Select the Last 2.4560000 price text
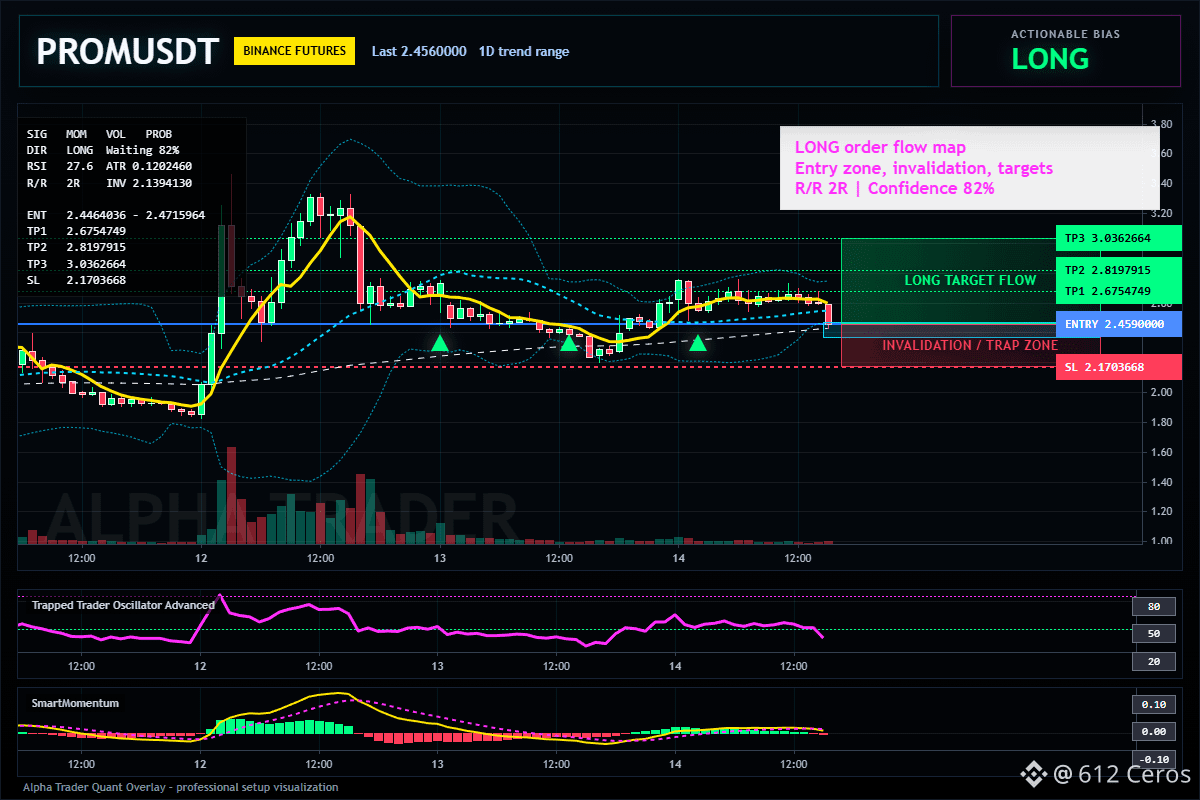 419,51
